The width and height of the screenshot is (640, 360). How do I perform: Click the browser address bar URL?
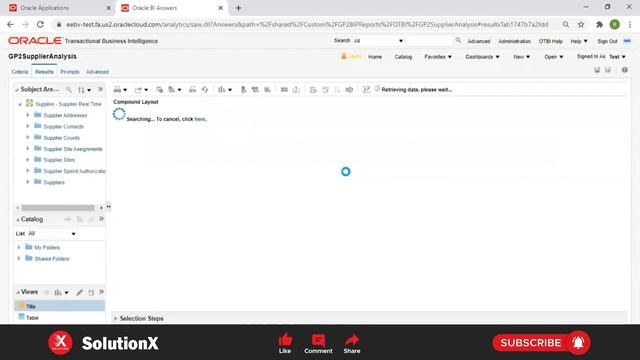(307, 24)
